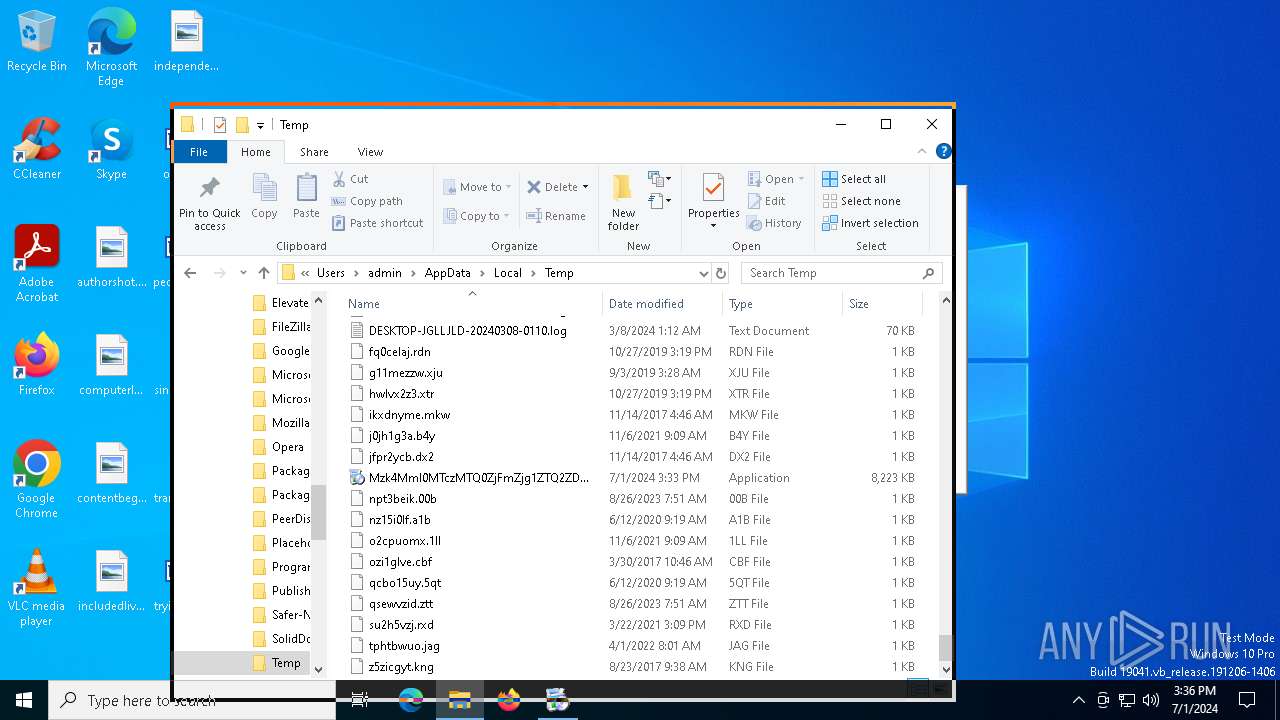Open the Copy to dropdown
Image resolution: width=1280 pixels, height=720 pixels.
[x=477, y=216]
